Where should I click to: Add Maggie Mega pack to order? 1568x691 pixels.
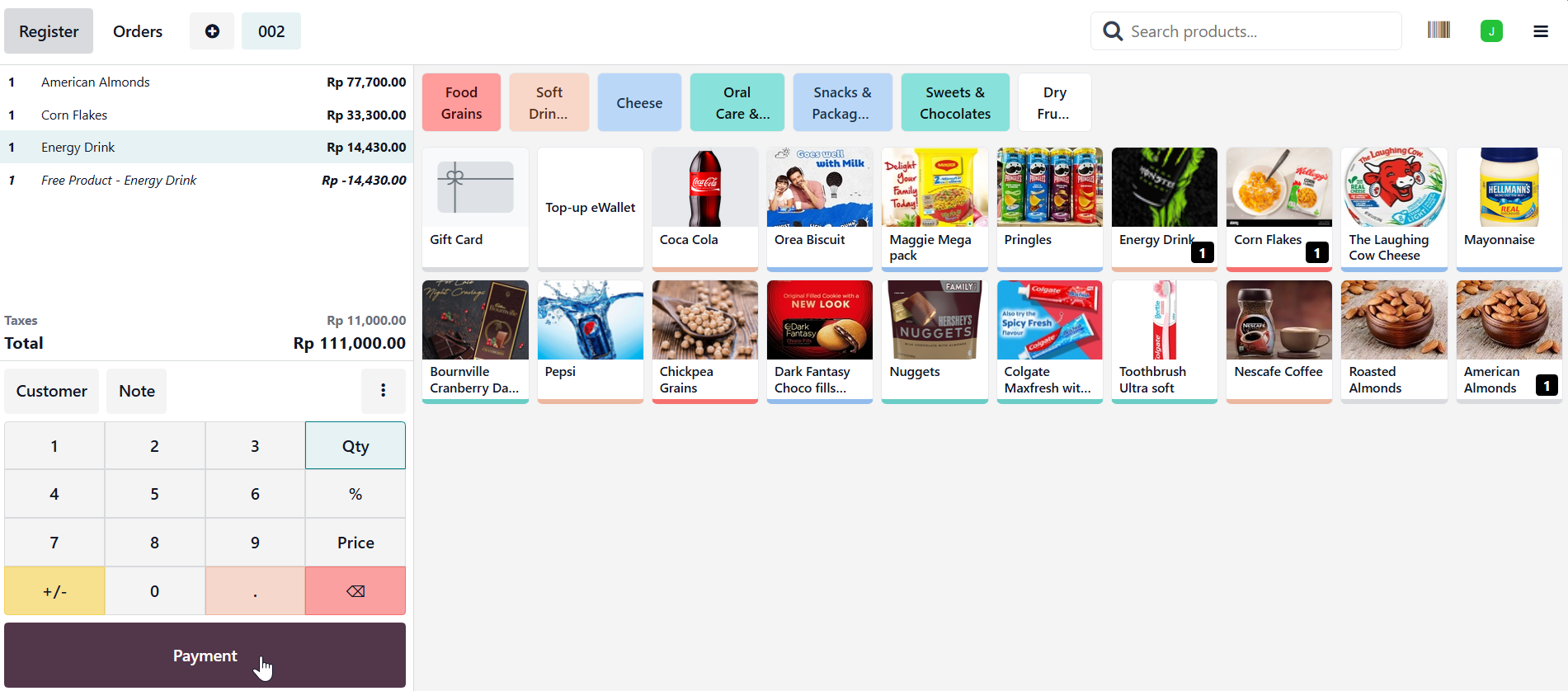point(935,209)
